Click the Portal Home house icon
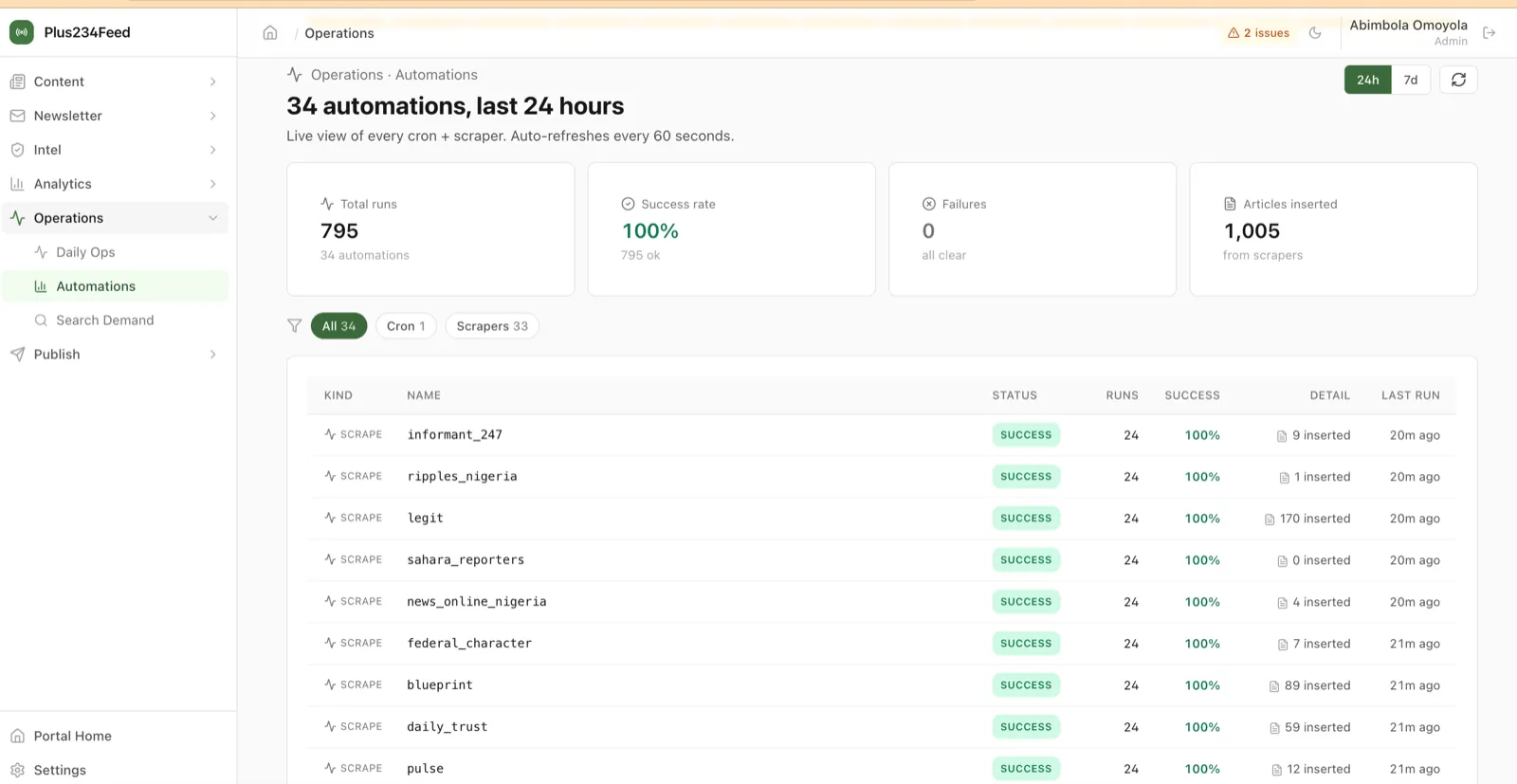1517x784 pixels. click(17, 736)
